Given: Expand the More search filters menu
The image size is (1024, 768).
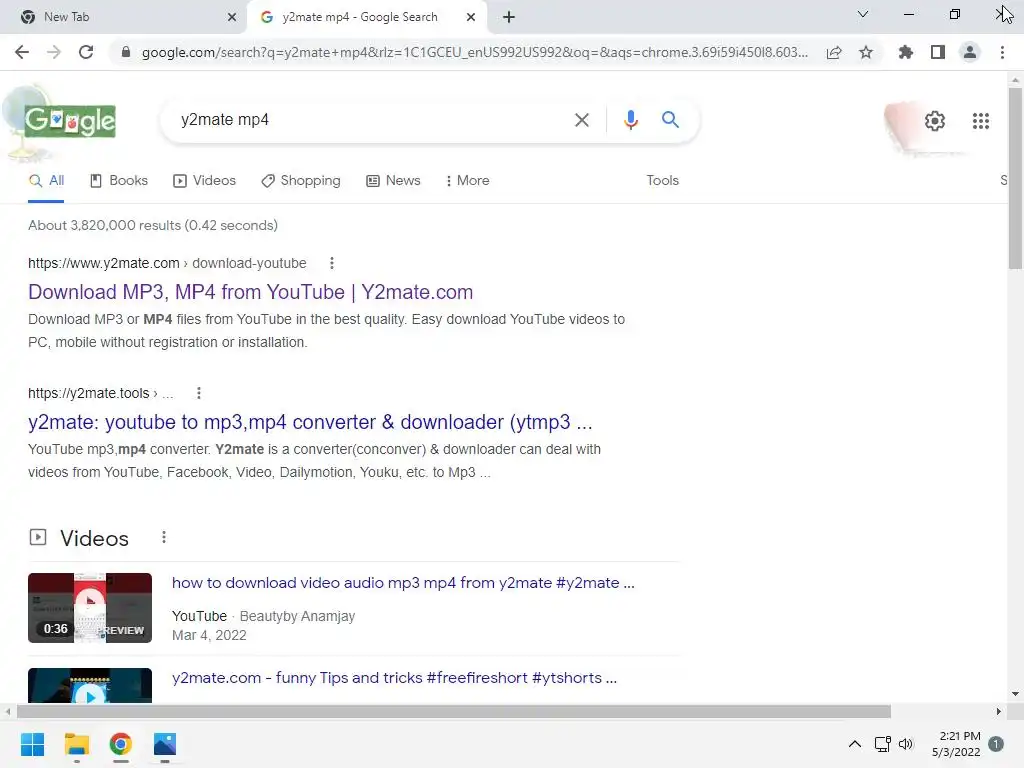Looking at the screenshot, I should tap(467, 180).
